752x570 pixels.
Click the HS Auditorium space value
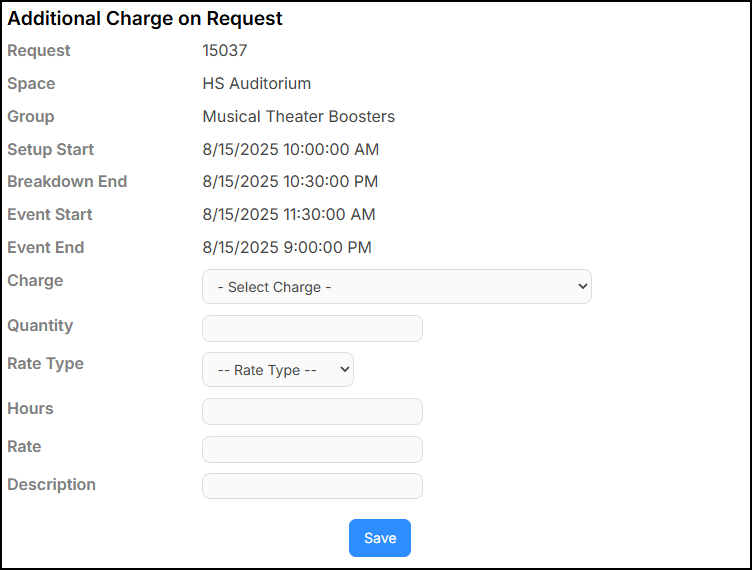coord(257,83)
